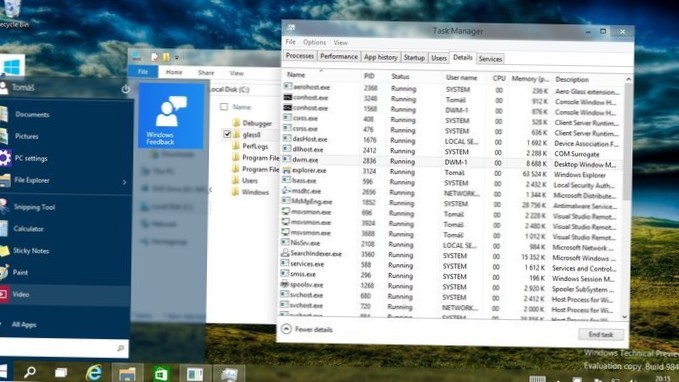Image resolution: width=679 pixels, height=382 pixels.
Task: Select the dasHost.exe process row
Action: [451, 141]
